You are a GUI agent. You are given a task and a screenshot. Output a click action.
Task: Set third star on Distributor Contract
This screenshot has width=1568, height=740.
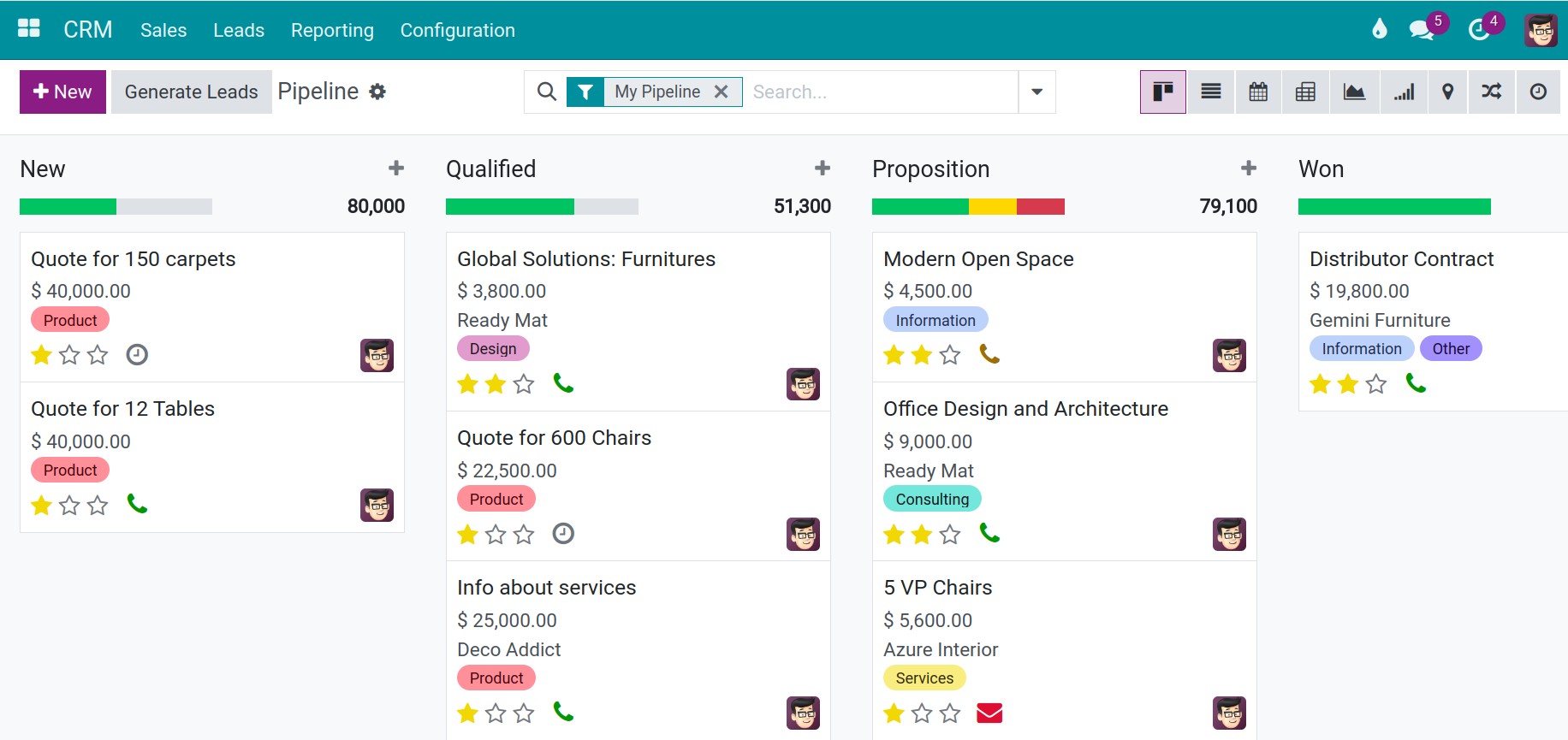[x=1376, y=384]
